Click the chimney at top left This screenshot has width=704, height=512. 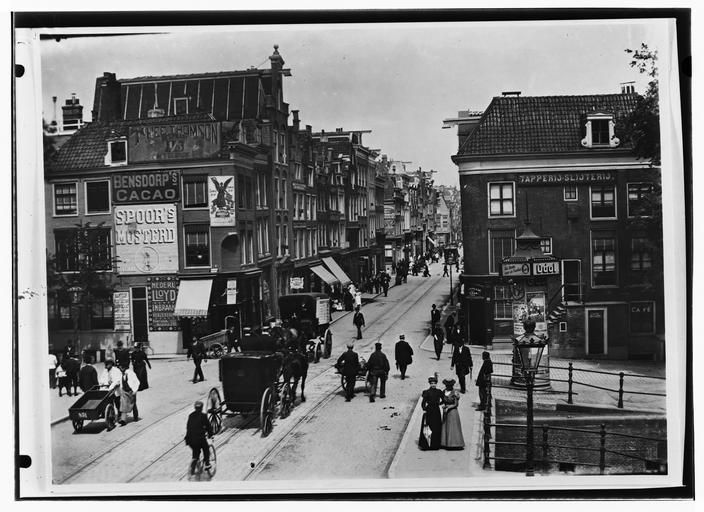[x=72, y=113]
